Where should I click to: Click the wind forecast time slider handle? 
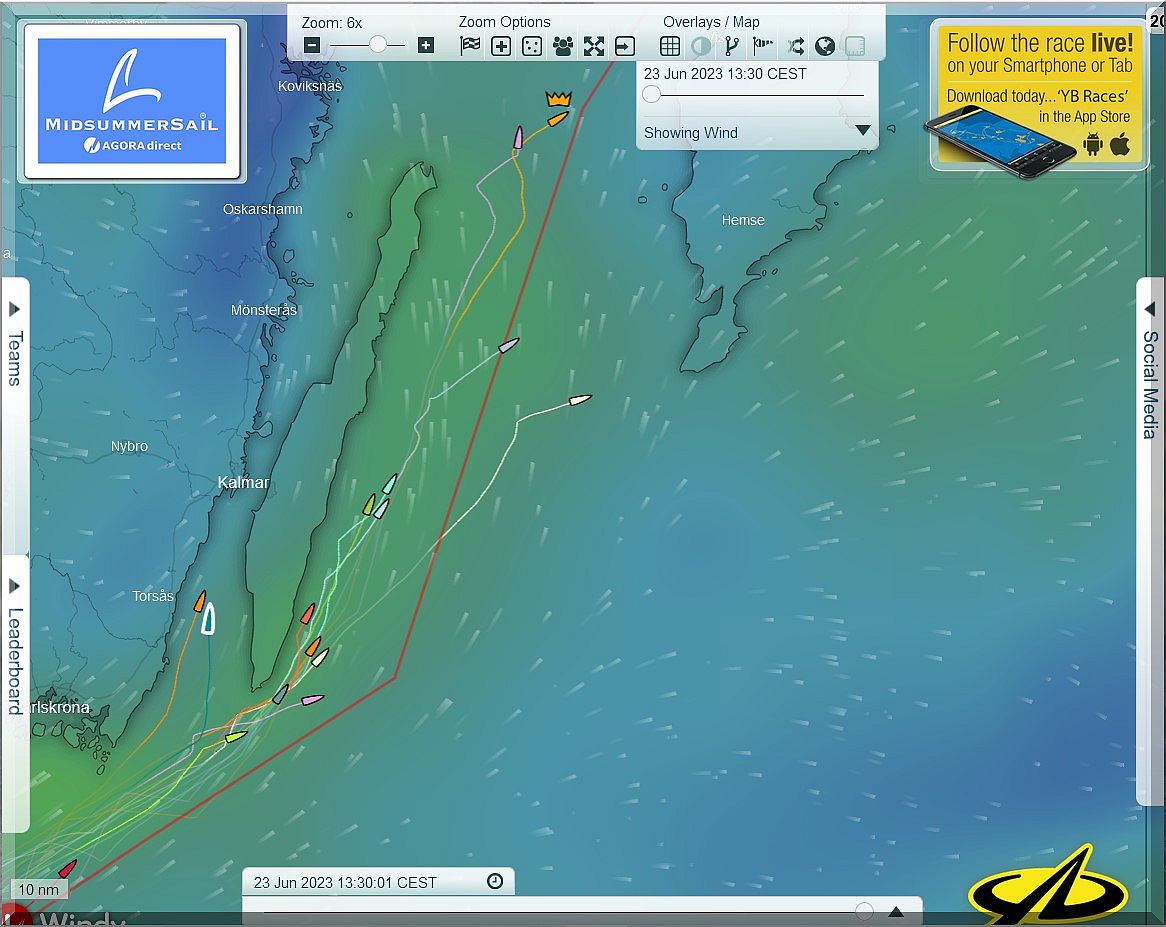click(652, 95)
